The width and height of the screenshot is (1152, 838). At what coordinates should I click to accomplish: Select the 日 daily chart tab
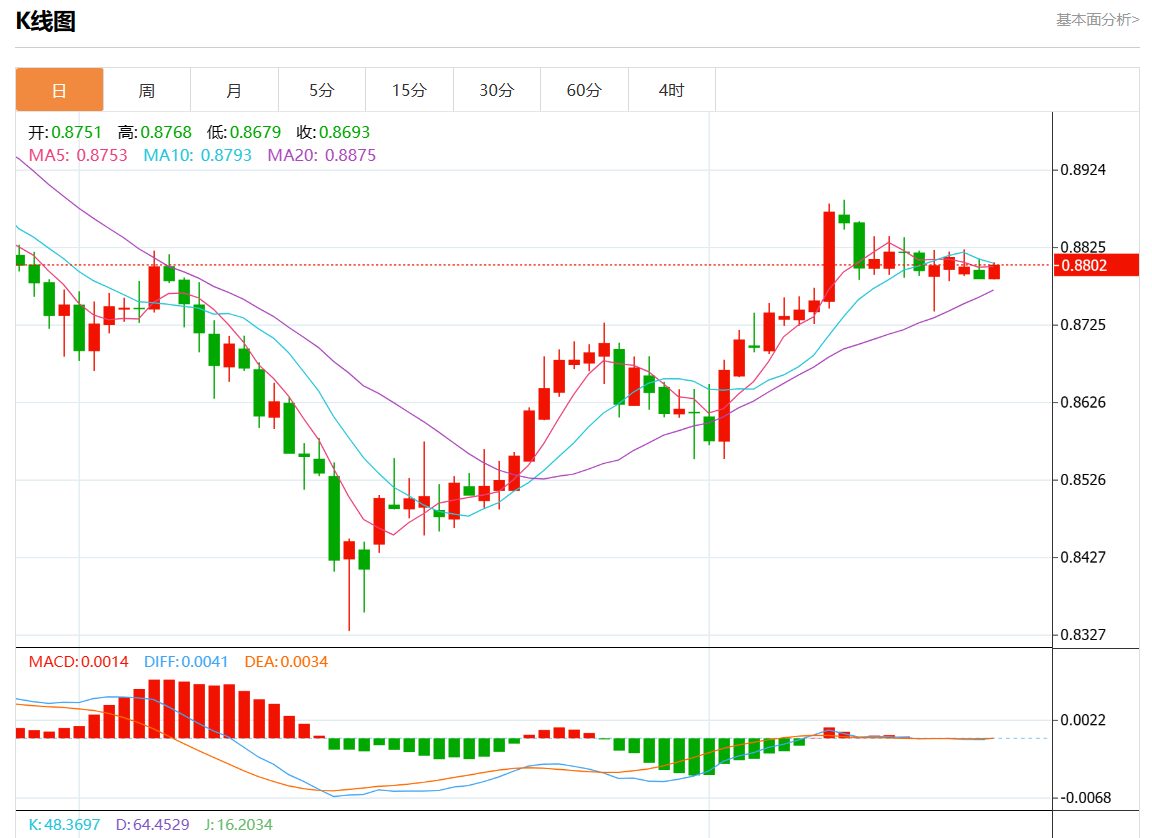pos(60,90)
